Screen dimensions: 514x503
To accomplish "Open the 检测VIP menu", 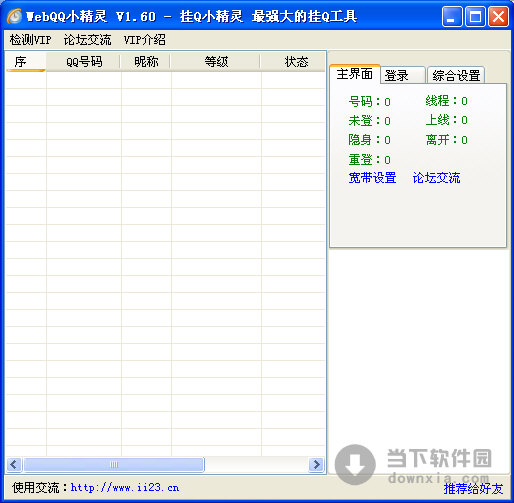I will [x=30, y=40].
